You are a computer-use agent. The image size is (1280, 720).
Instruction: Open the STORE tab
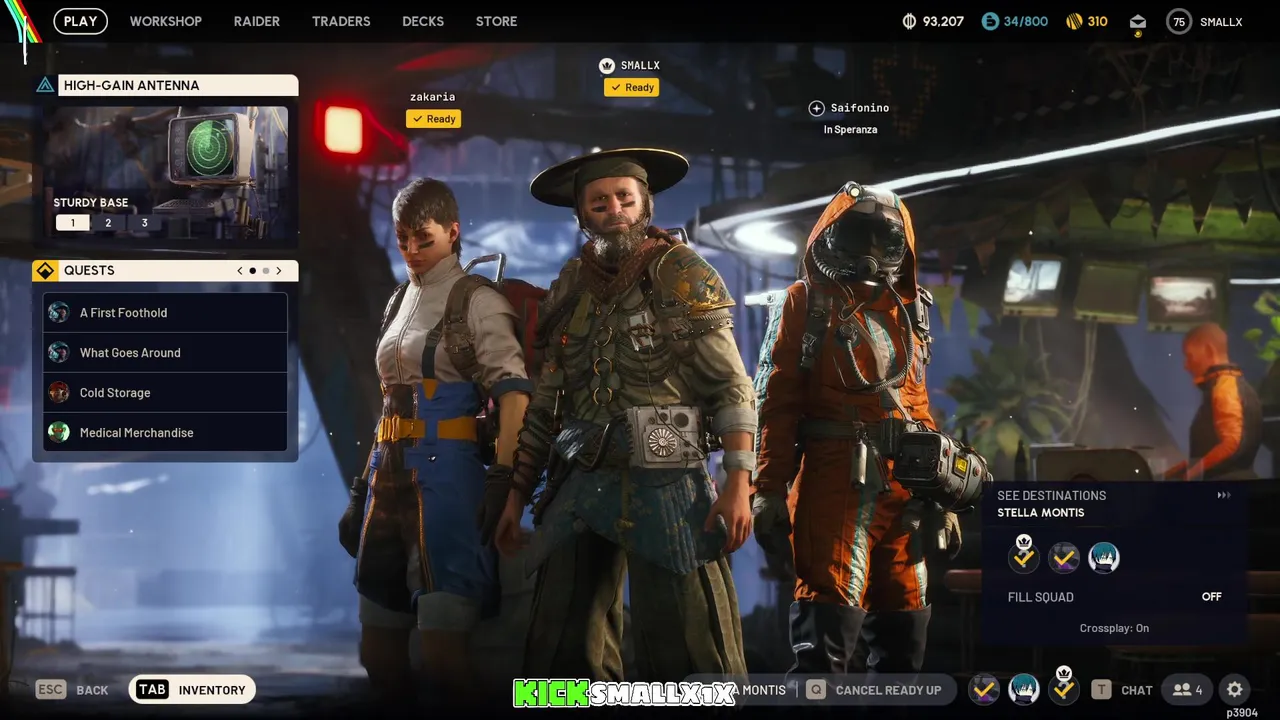point(497,21)
